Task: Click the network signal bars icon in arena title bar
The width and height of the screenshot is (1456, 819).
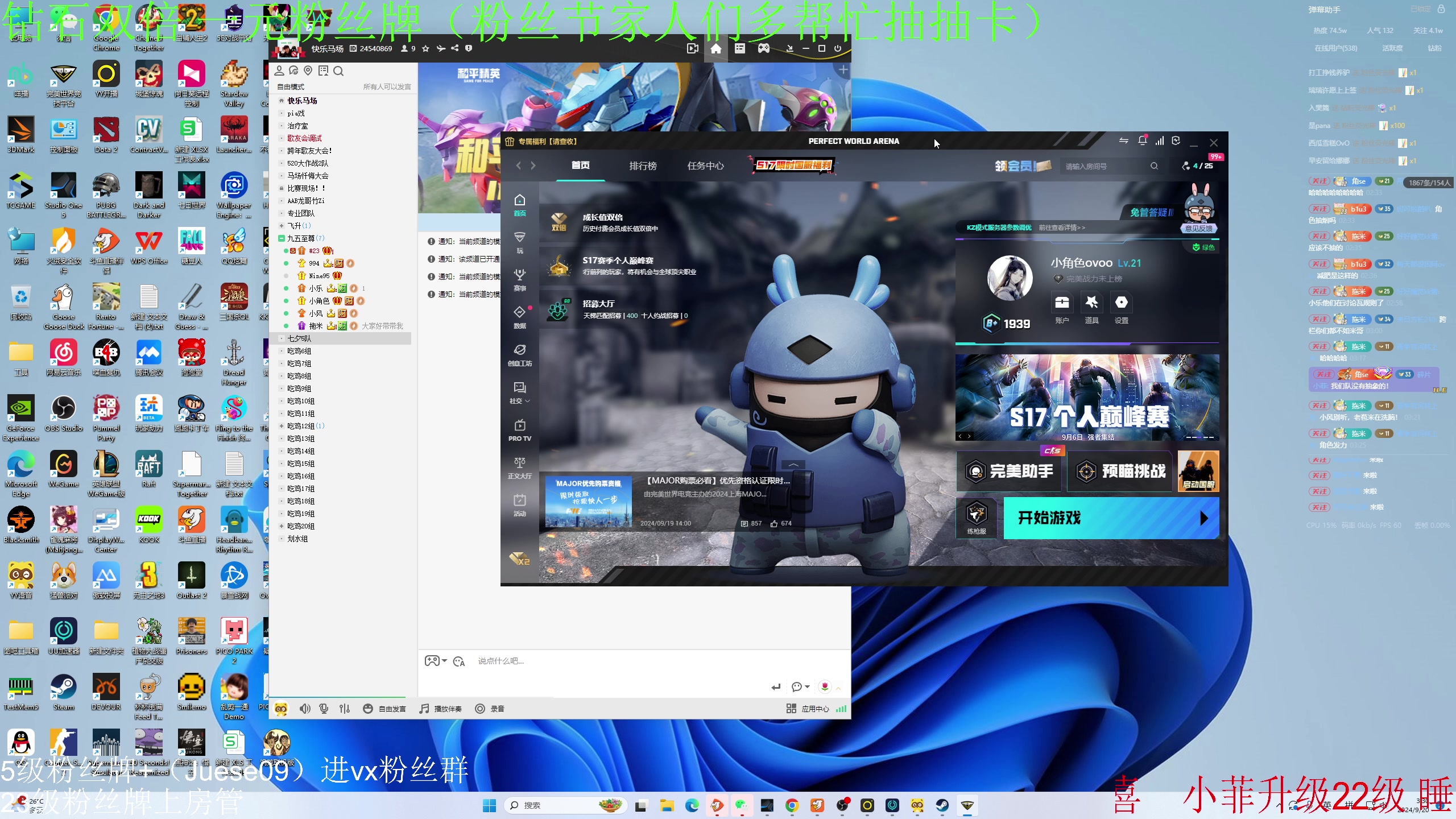Action: 1159,140
